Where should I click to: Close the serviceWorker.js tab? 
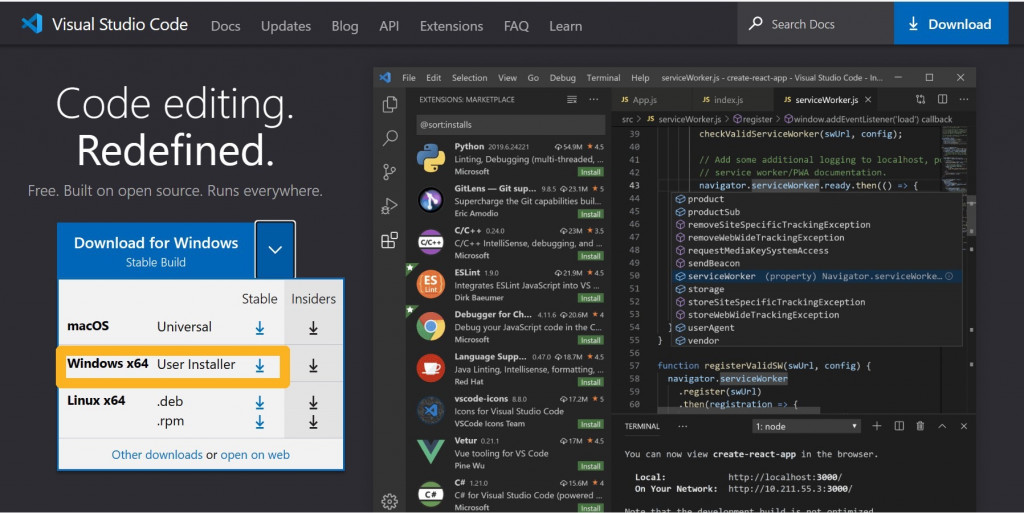point(868,99)
